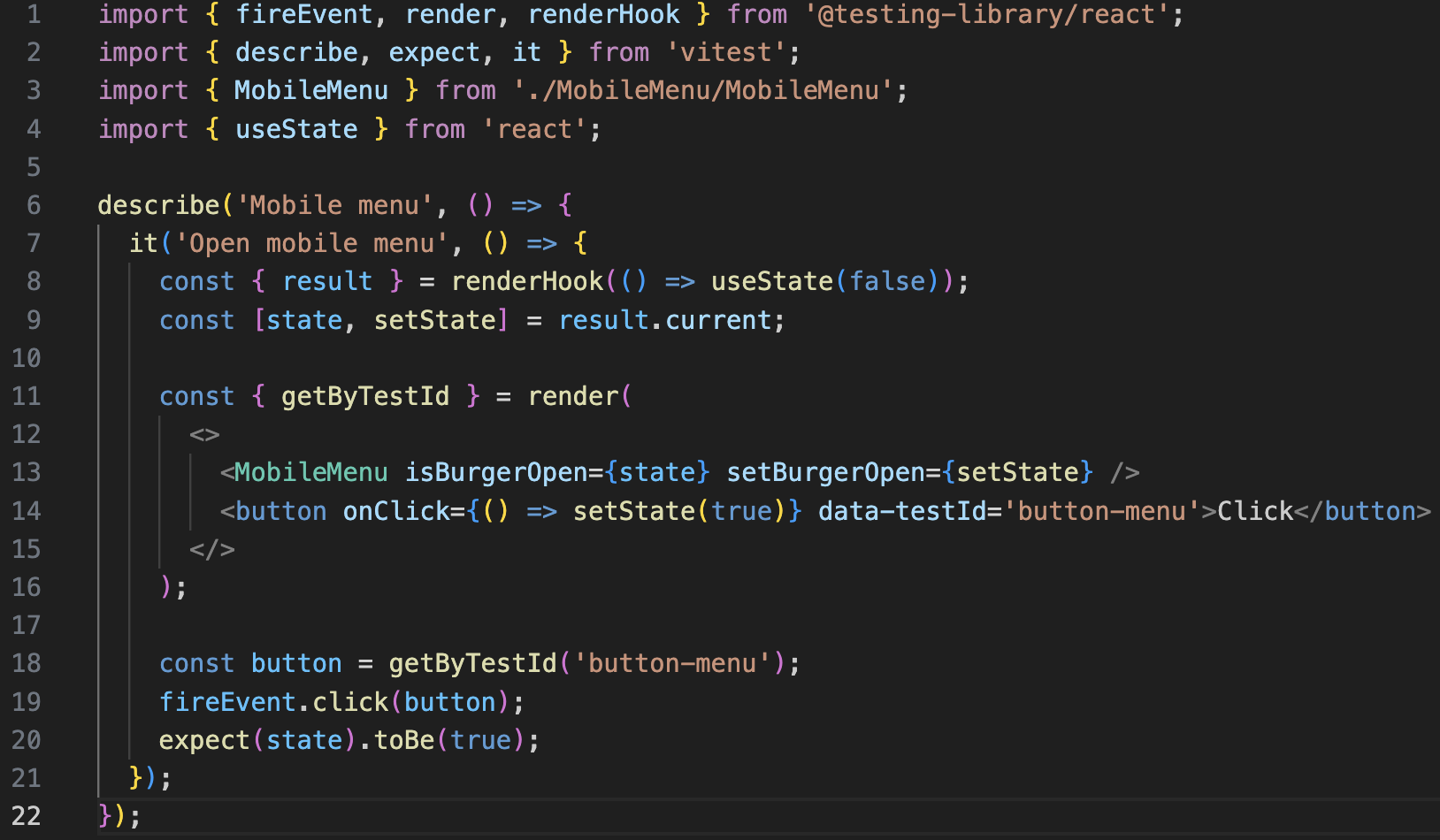Click the 'click' method on line 19
Viewport: 1440px width, 840px height.
coord(350,702)
